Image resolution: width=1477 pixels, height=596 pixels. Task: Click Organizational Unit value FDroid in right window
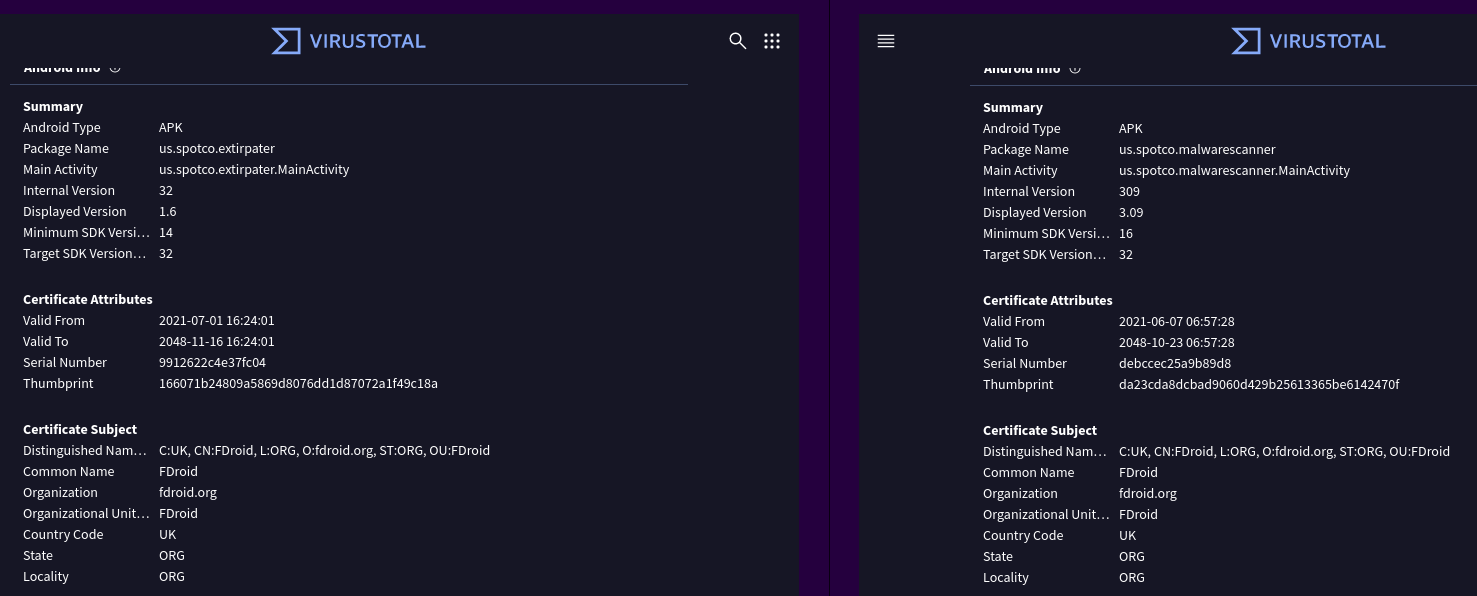point(1139,515)
